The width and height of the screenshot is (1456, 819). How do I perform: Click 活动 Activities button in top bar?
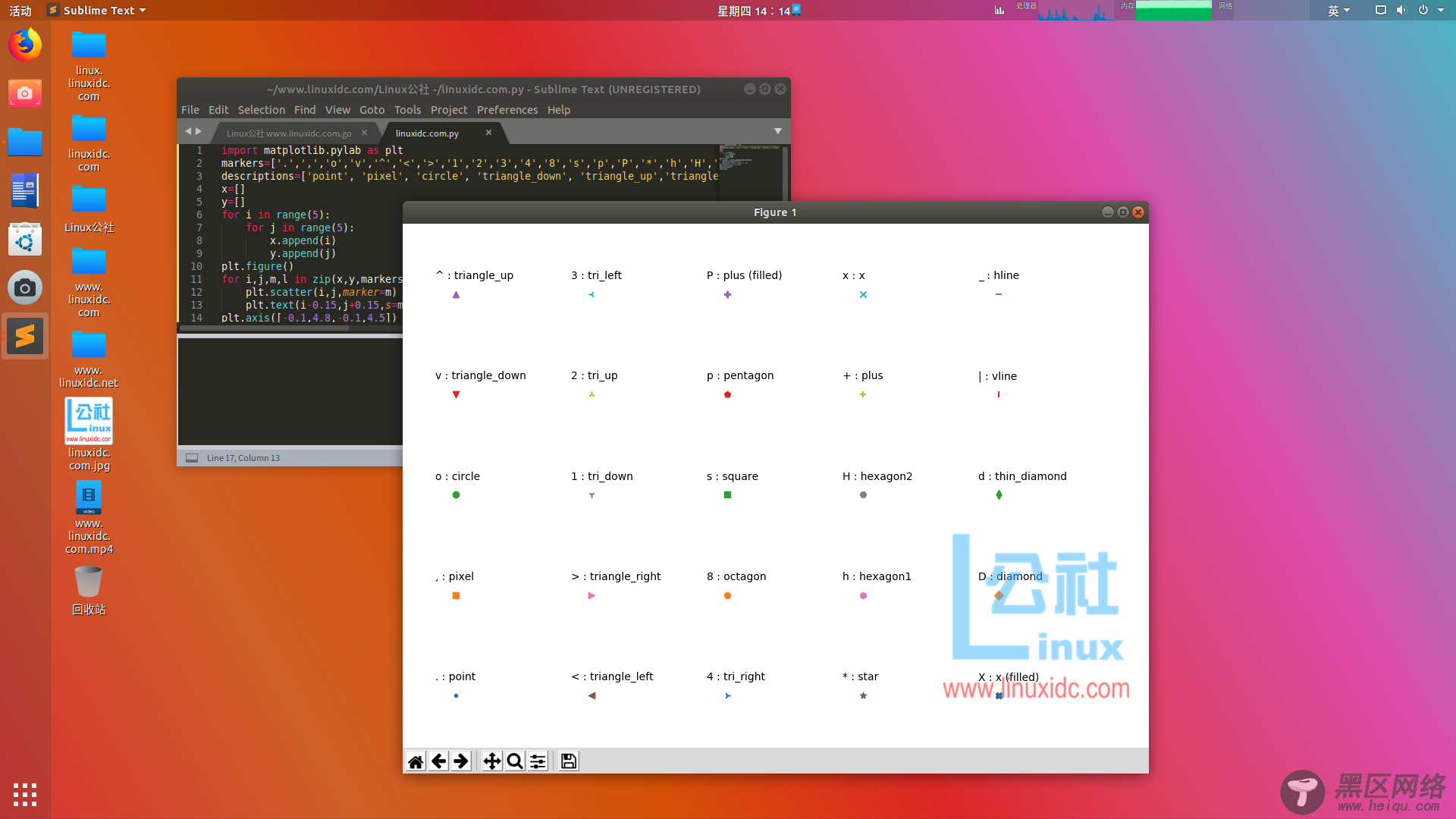pos(20,10)
